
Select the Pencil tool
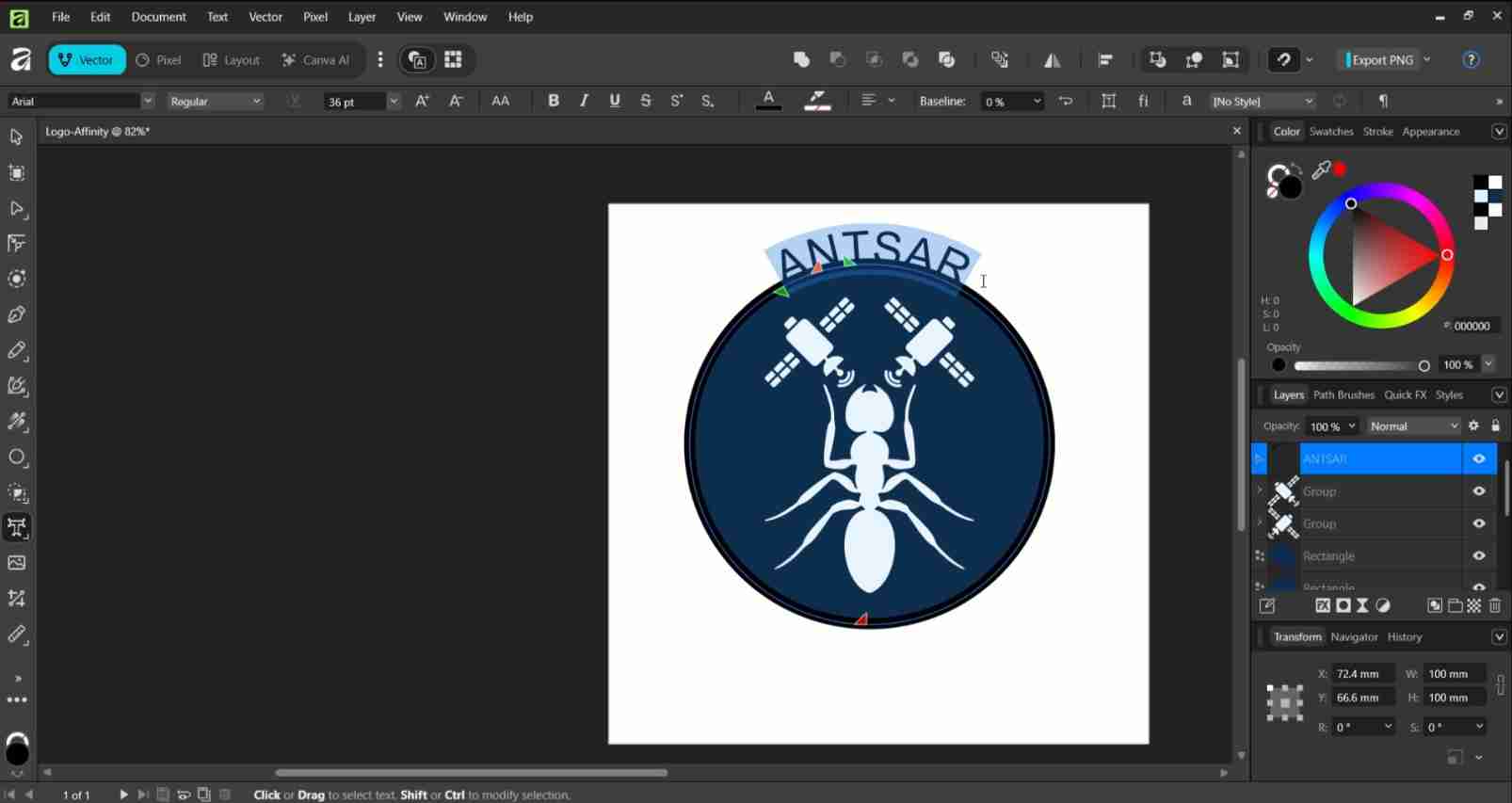(16, 350)
